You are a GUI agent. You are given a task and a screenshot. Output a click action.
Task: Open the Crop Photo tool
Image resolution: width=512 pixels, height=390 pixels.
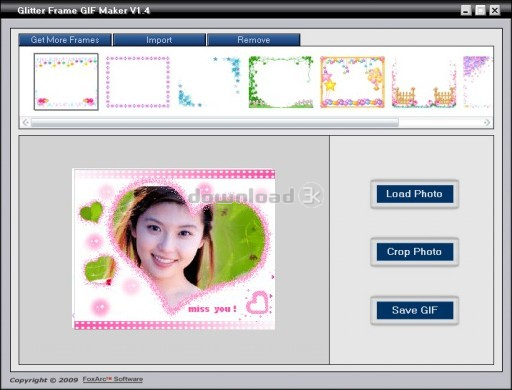(x=414, y=252)
